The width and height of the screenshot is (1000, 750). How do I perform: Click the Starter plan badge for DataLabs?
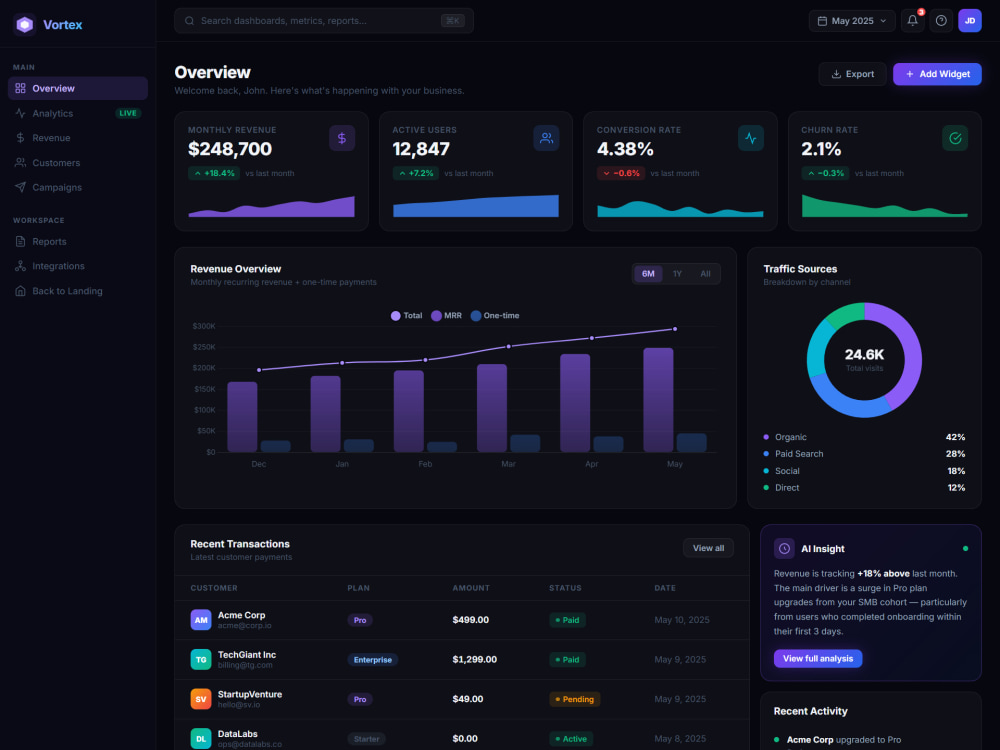click(367, 739)
